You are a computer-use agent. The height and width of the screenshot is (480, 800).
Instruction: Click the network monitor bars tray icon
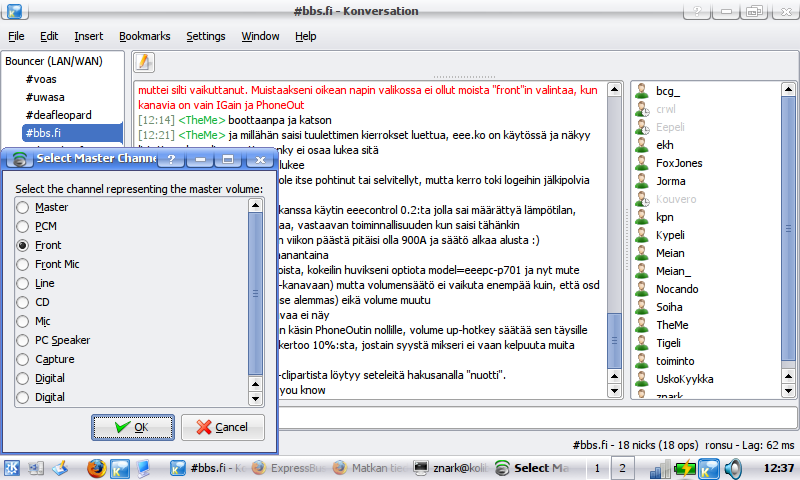point(659,467)
